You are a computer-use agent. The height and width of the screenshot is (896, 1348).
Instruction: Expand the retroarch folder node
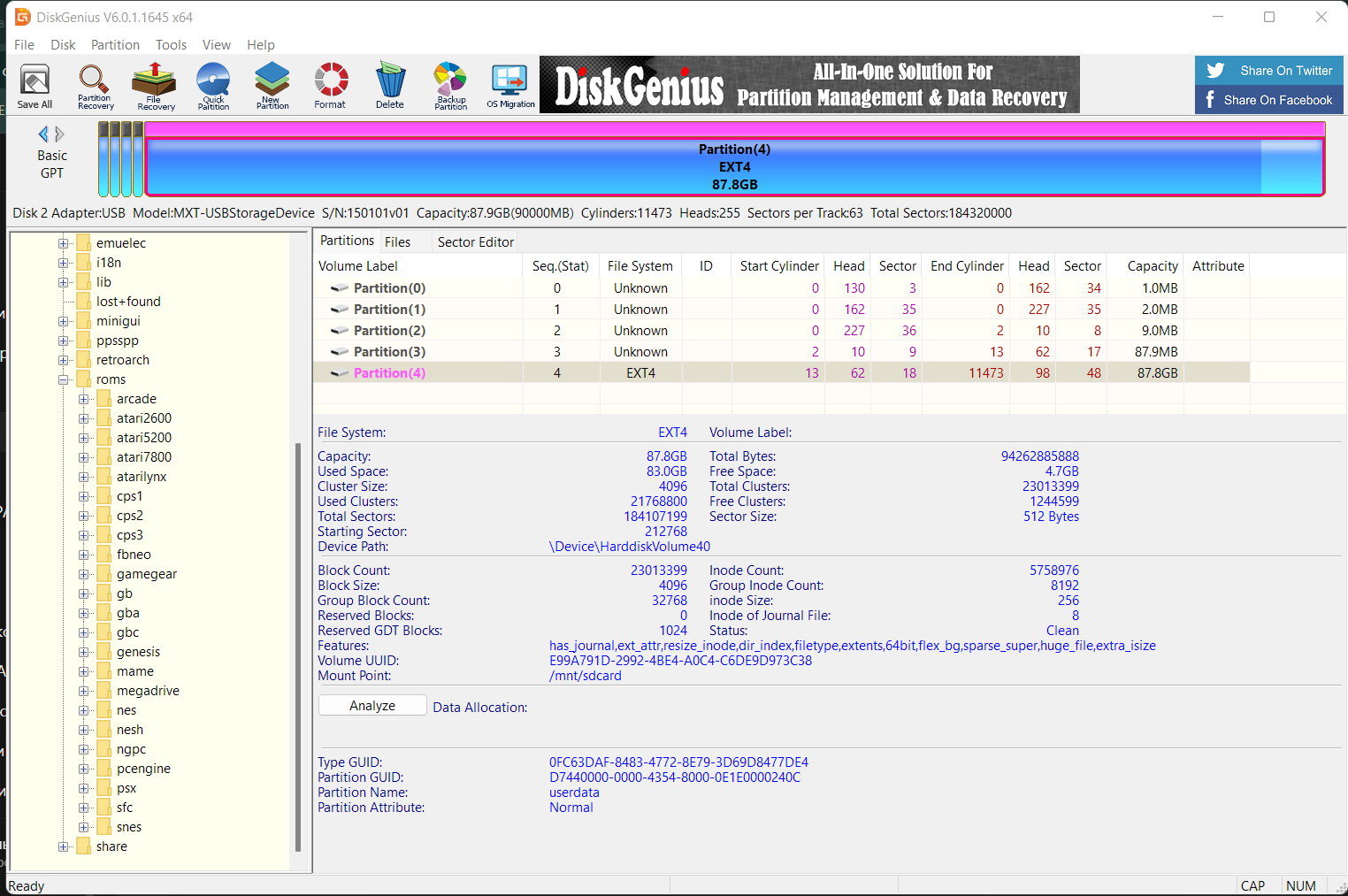click(64, 360)
